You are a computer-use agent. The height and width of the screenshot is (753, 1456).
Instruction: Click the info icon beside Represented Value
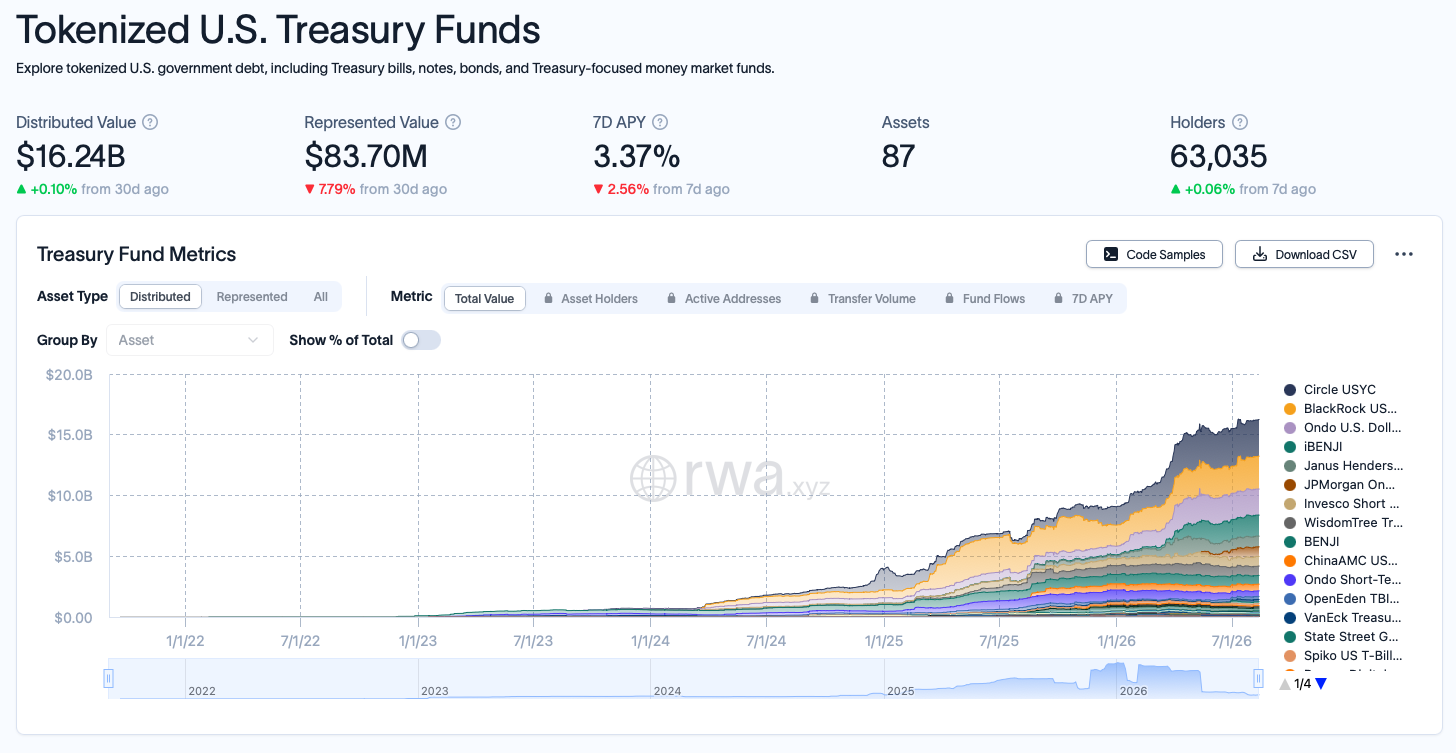pyautogui.click(x=453, y=122)
